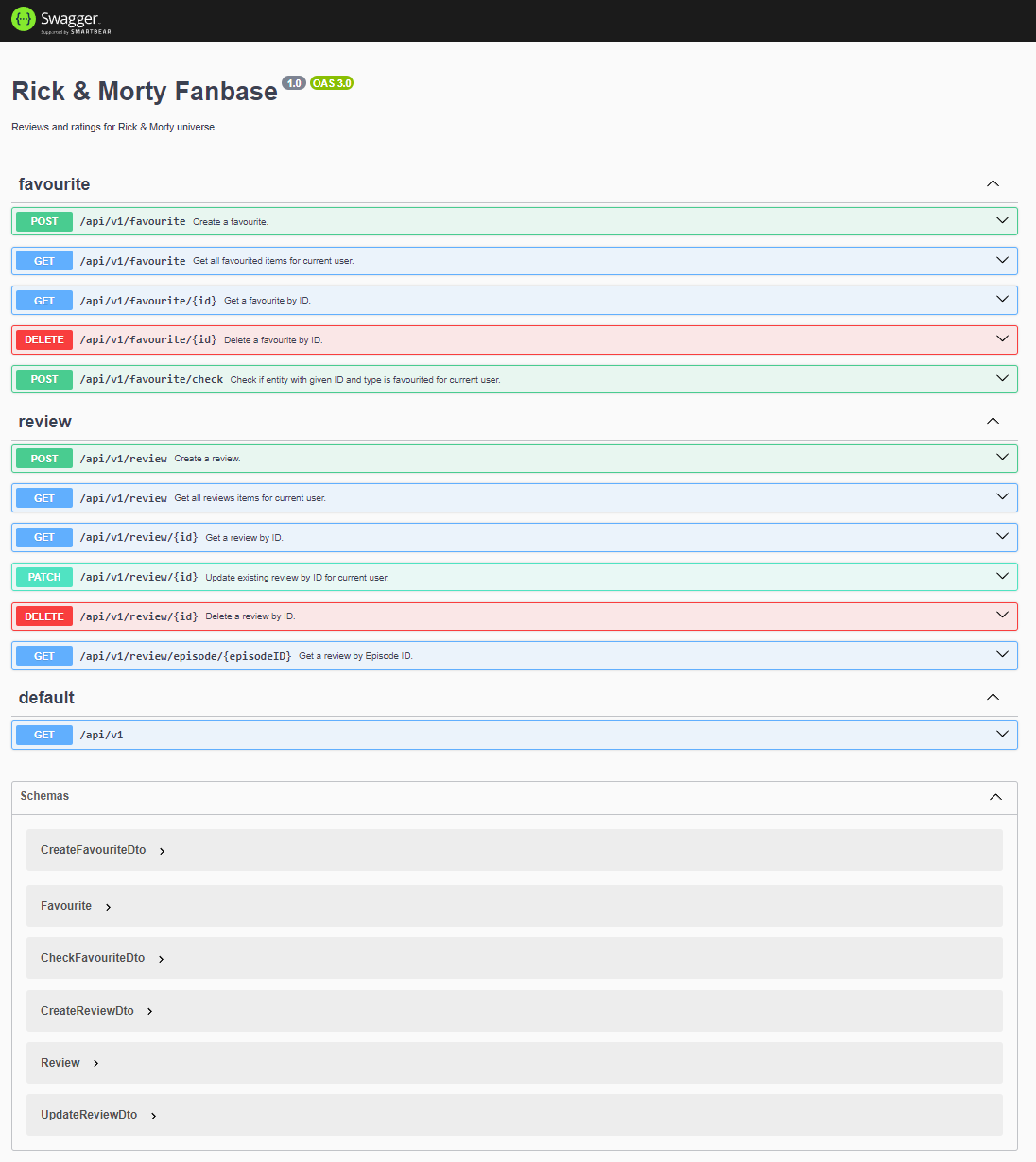Click path /api/v1/review/episode/{episodeID}
The image size is (1036, 1162).
tap(185, 656)
